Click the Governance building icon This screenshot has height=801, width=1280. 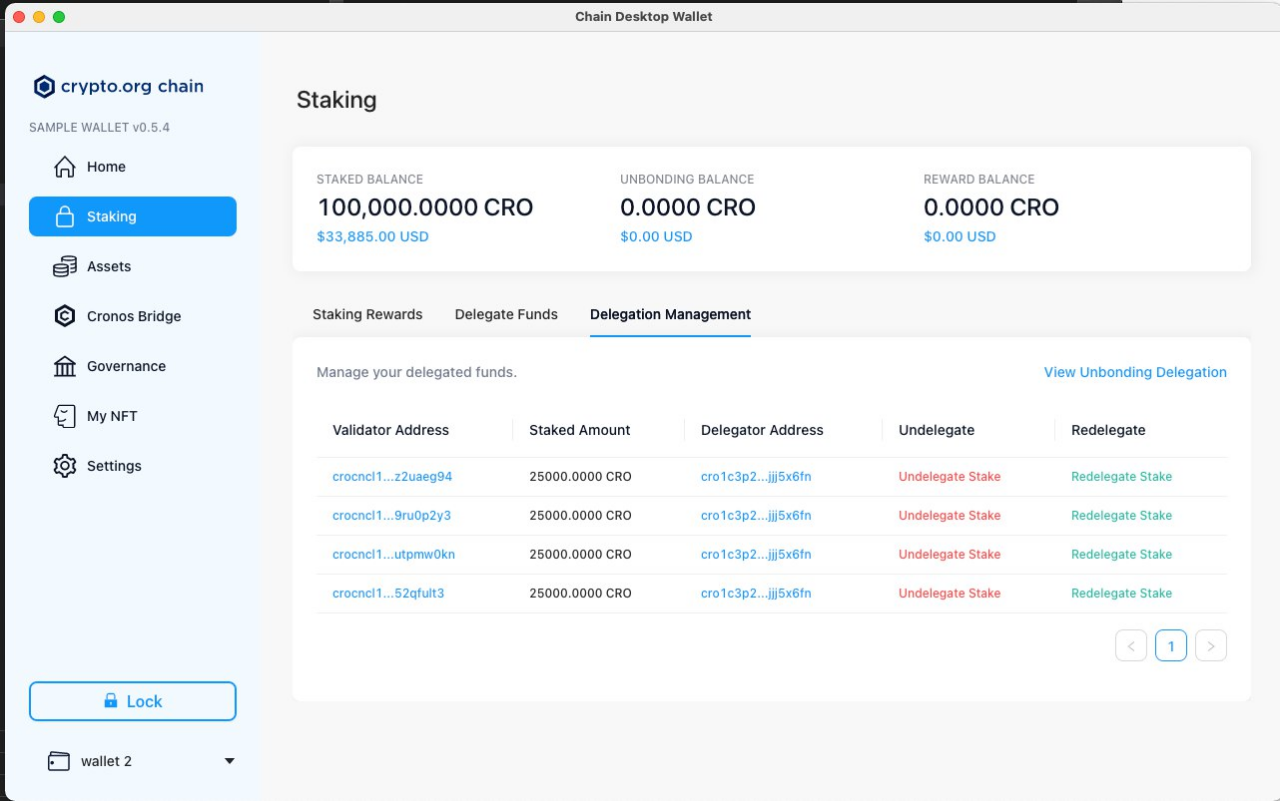click(x=65, y=366)
